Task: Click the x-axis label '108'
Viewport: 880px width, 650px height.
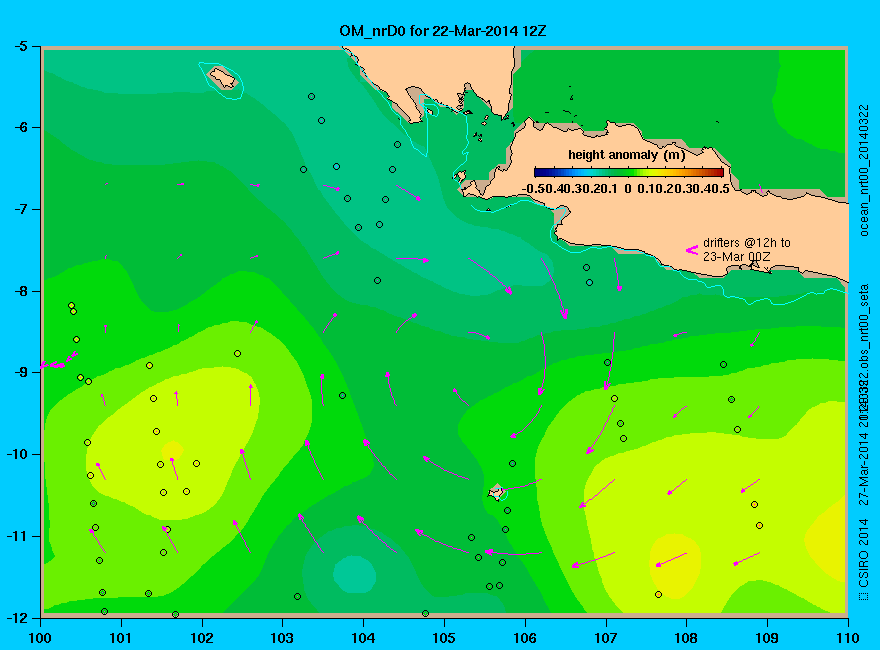Action: [x=686, y=638]
